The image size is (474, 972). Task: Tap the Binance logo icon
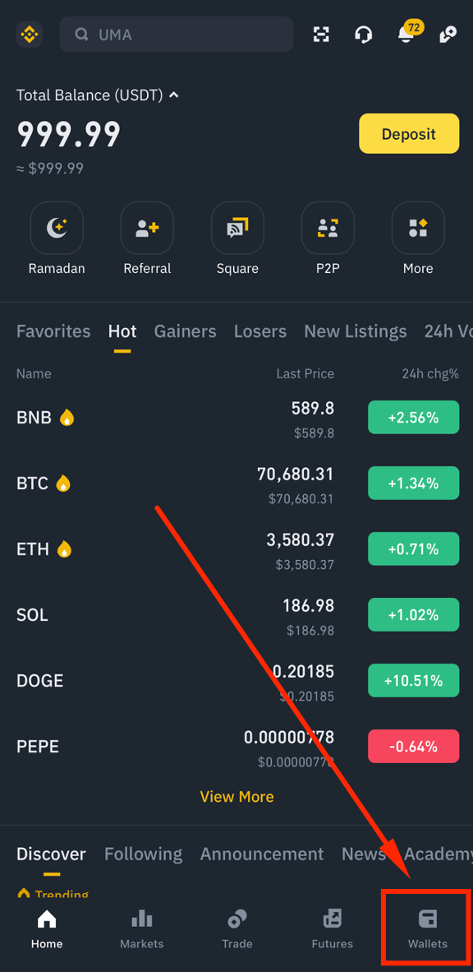tap(29, 35)
